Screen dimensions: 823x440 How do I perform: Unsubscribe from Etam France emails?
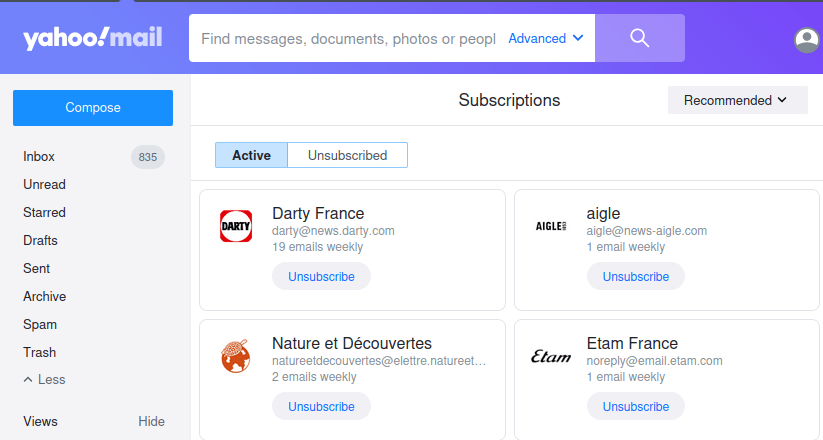pos(635,406)
